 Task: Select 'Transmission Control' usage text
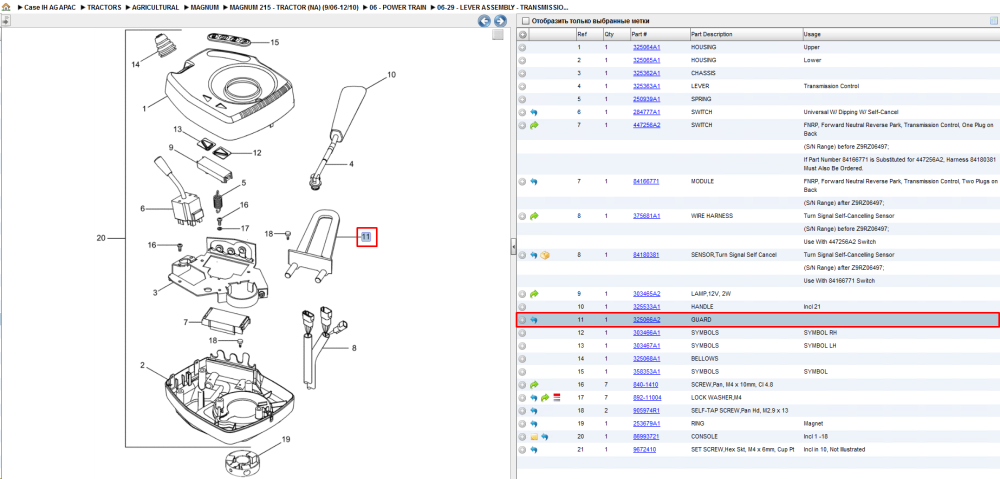[830, 86]
